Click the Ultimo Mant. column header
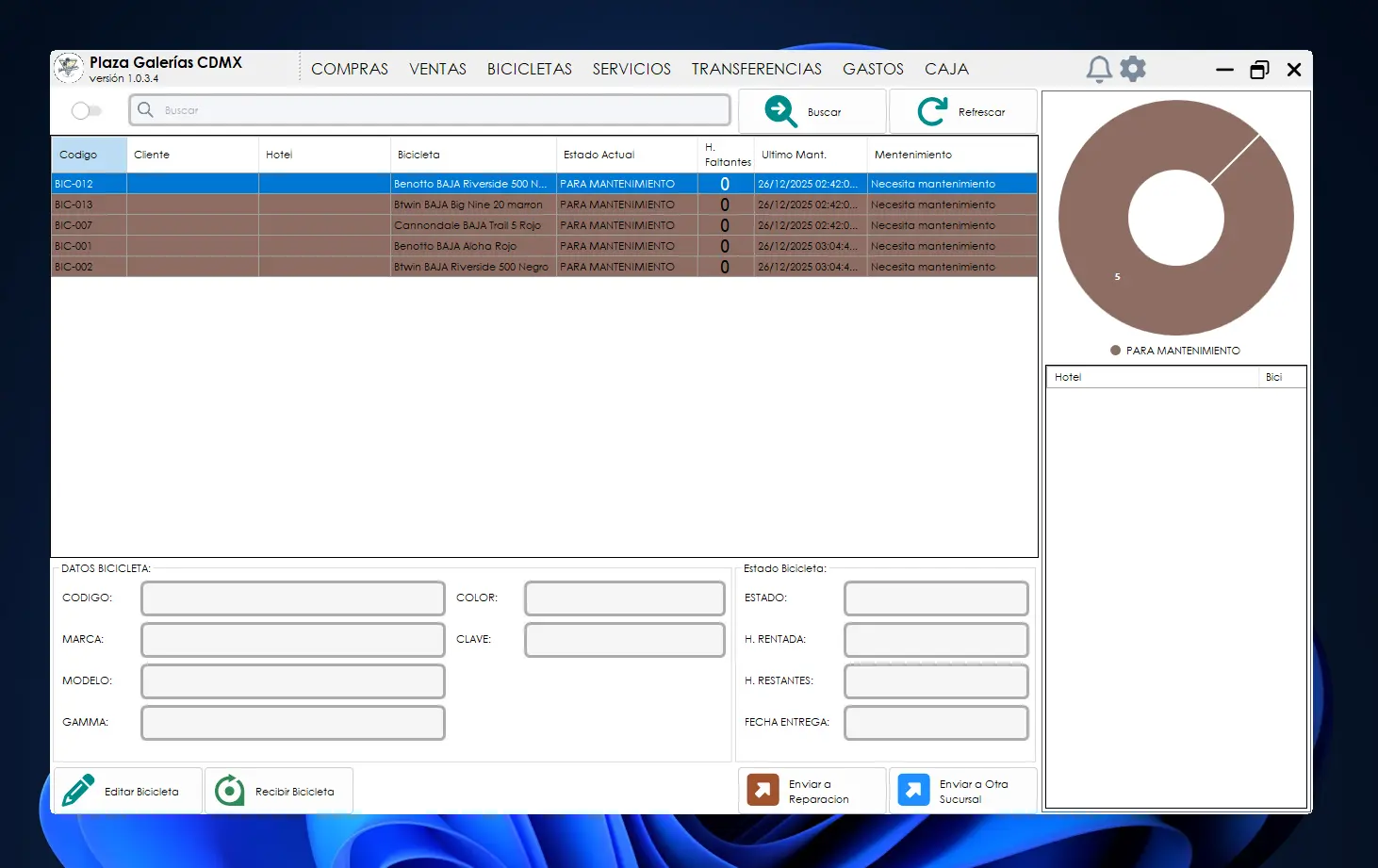 click(811, 155)
